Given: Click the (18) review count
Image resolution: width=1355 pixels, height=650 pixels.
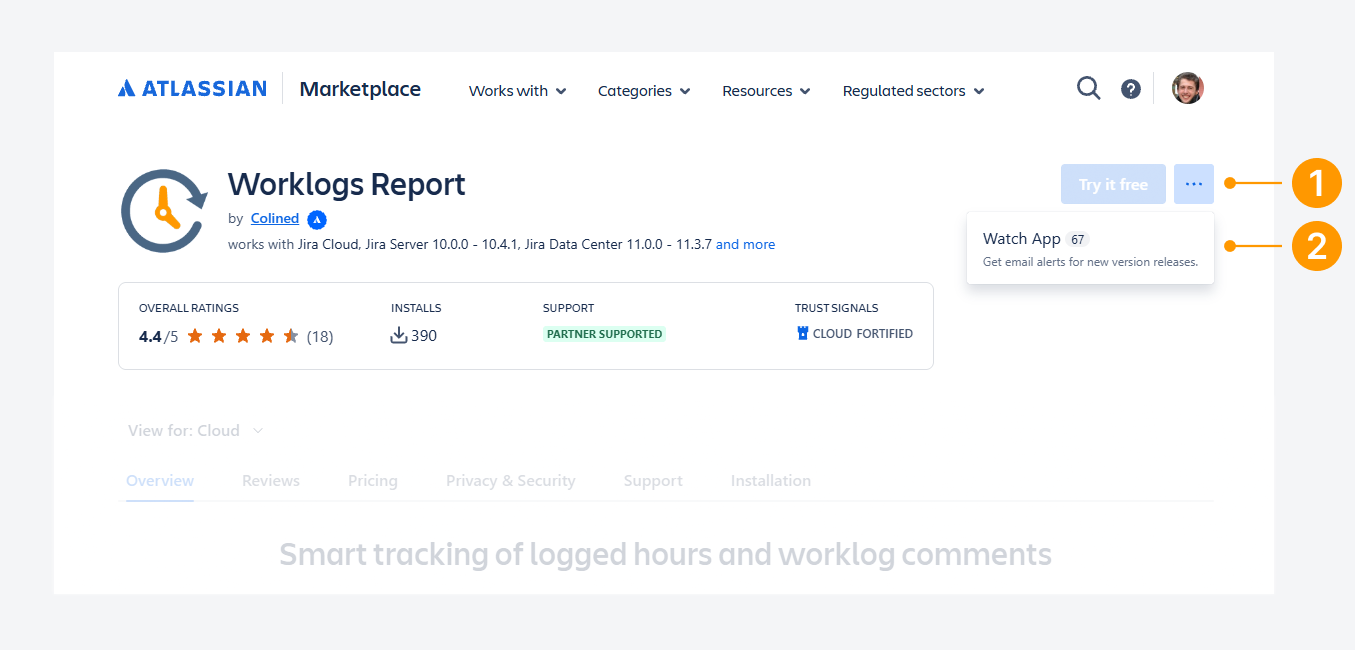Looking at the screenshot, I should (320, 336).
